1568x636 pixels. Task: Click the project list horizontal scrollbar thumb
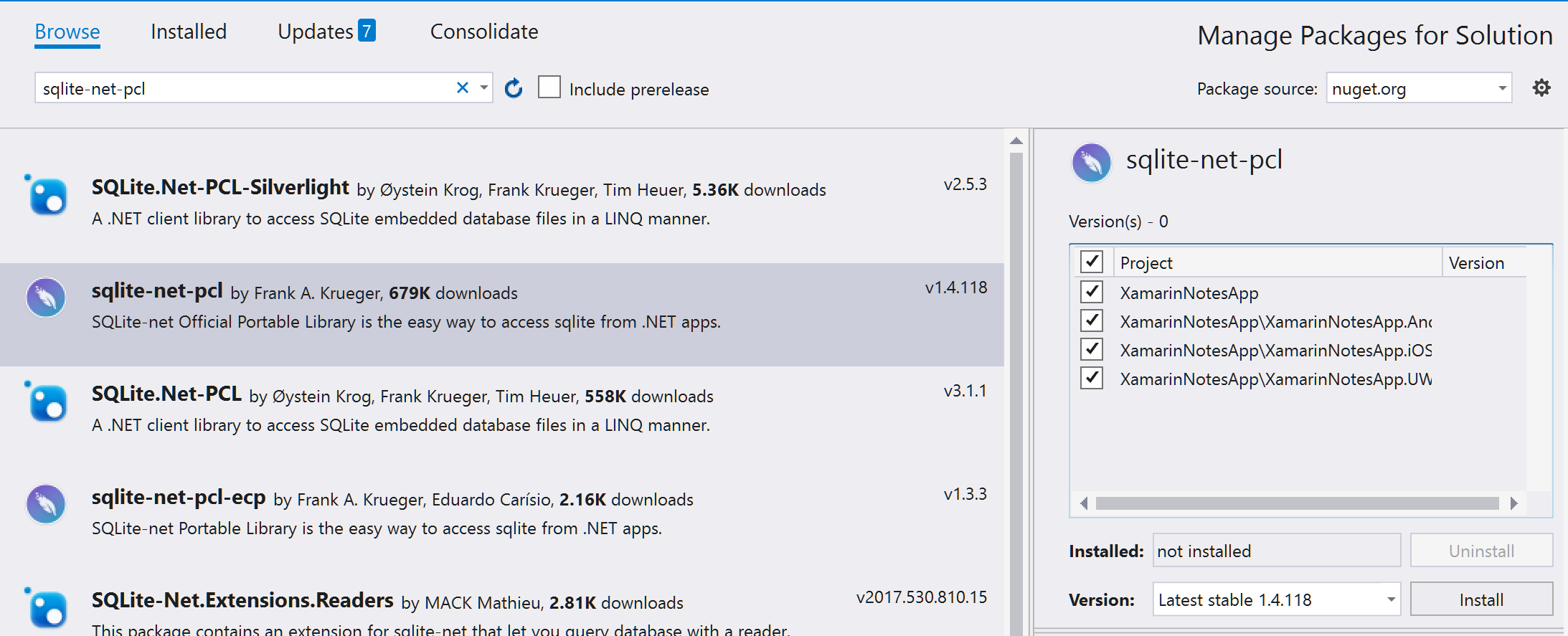[1297, 503]
